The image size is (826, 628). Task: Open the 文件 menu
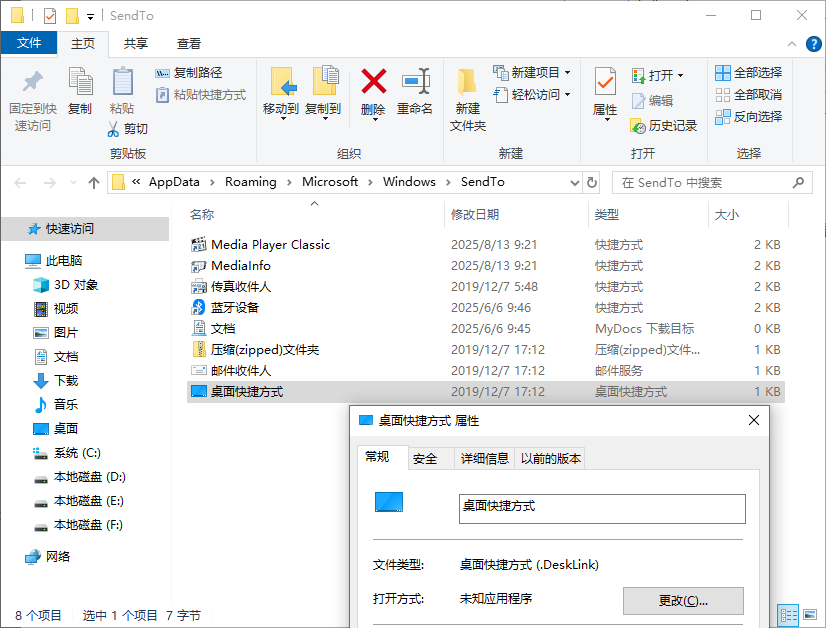pos(29,44)
